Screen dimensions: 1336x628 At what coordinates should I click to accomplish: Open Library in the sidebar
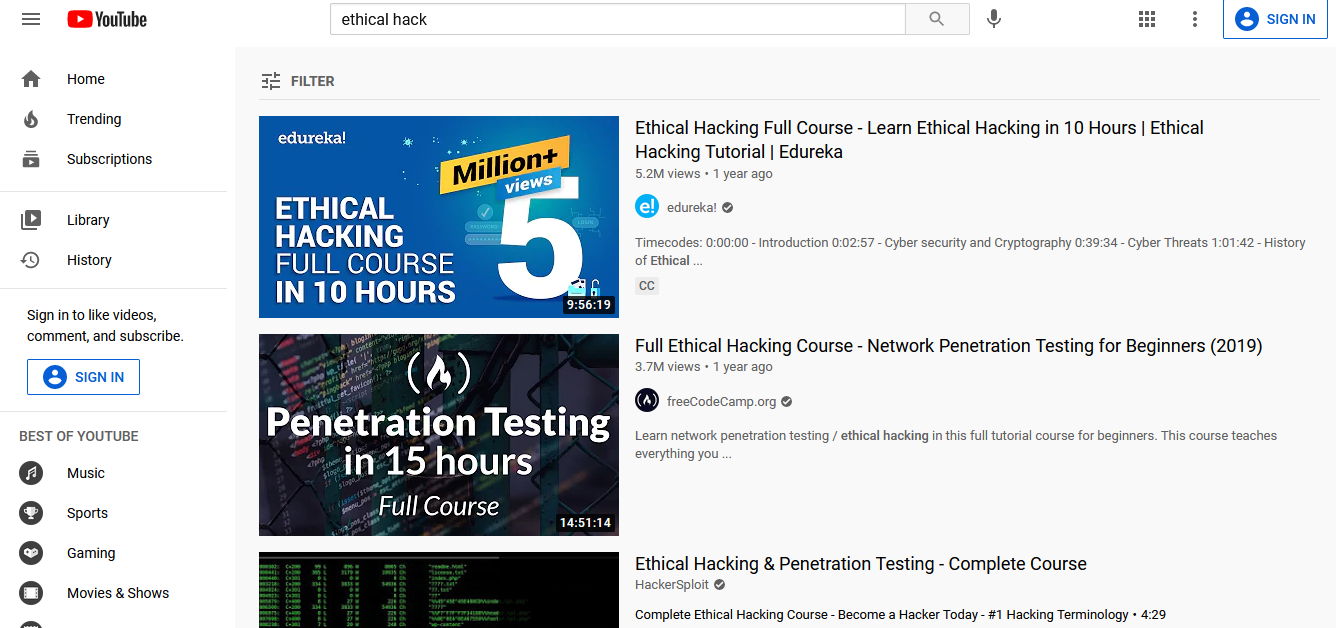point(113,220)
